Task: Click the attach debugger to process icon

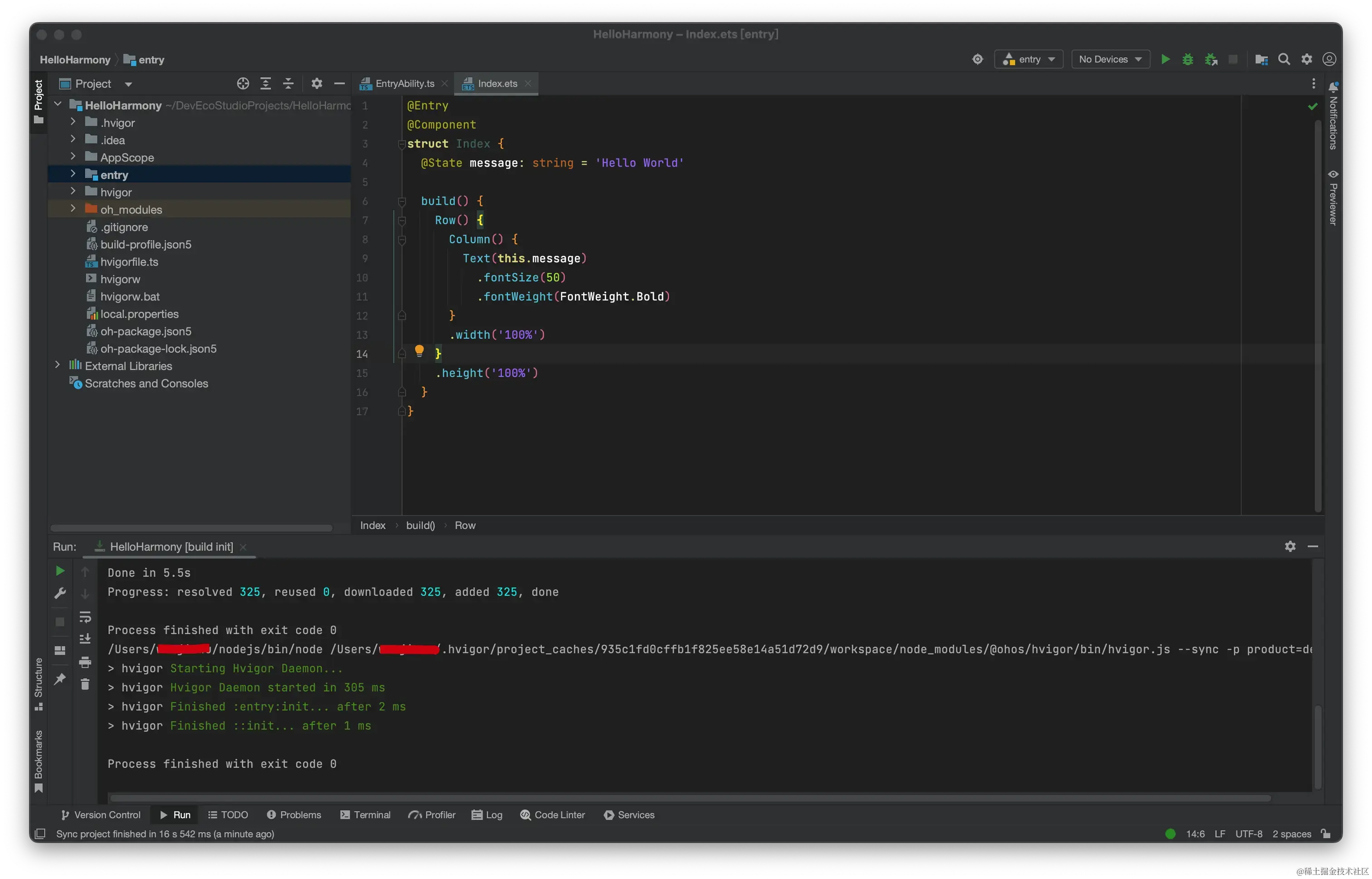Action: click(1211, 59)
